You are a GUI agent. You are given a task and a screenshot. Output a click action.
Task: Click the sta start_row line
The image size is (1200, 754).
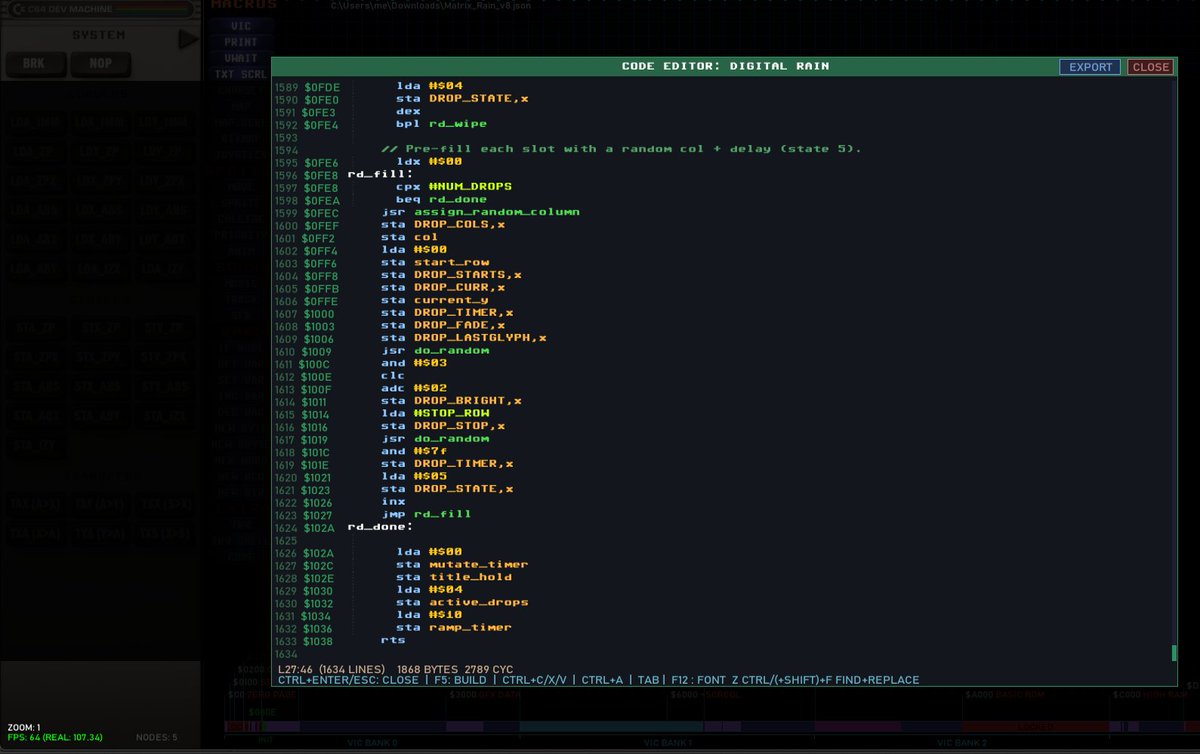pyautogui.click(x=435, y=262)
